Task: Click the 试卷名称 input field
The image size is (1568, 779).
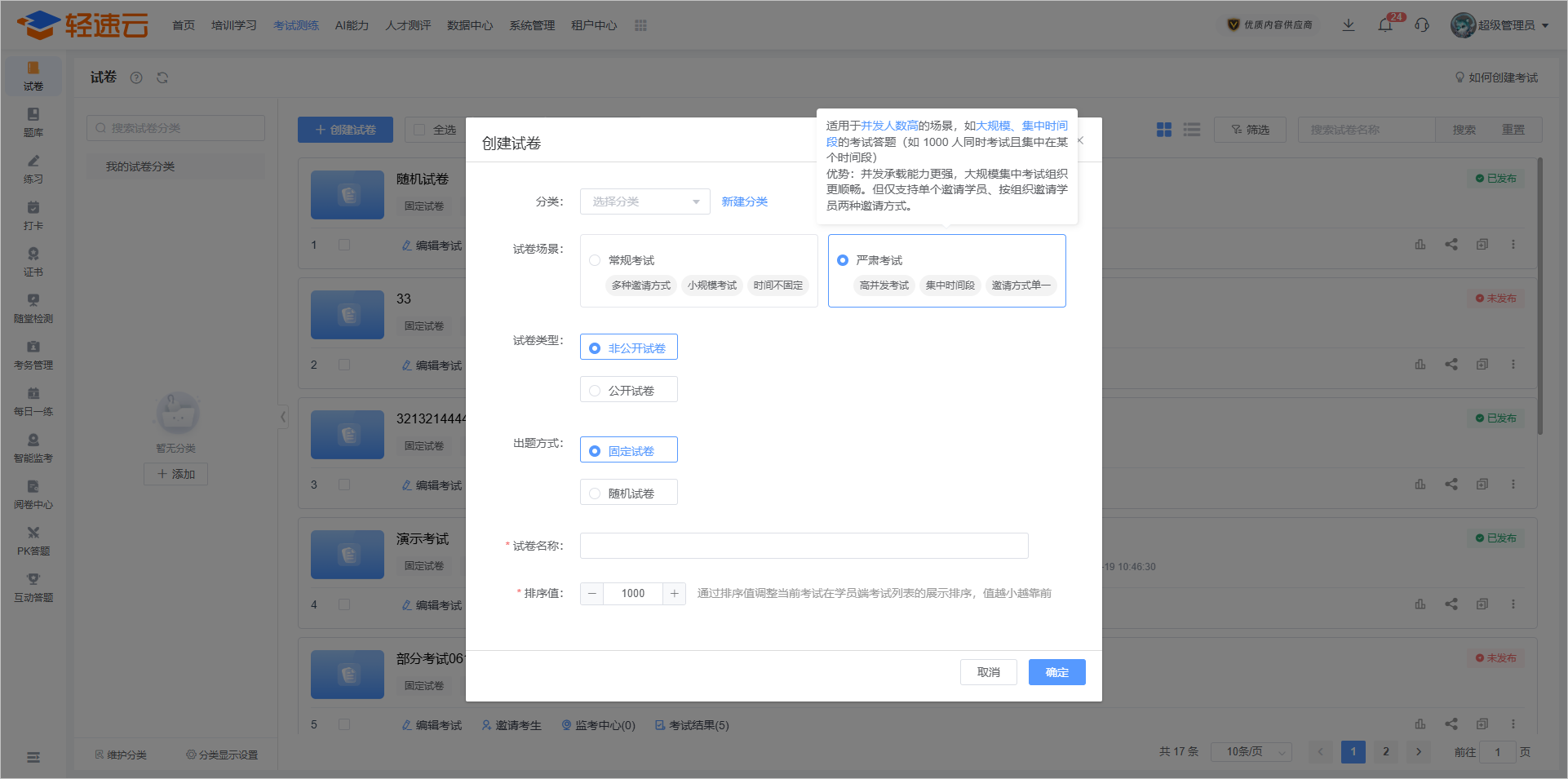Action: tap(804, 546)
